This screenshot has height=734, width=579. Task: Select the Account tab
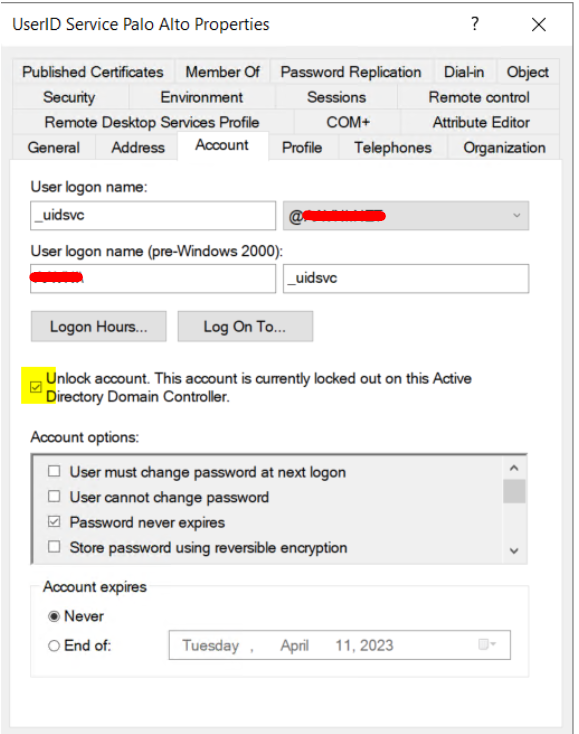(x=222, y=145)
